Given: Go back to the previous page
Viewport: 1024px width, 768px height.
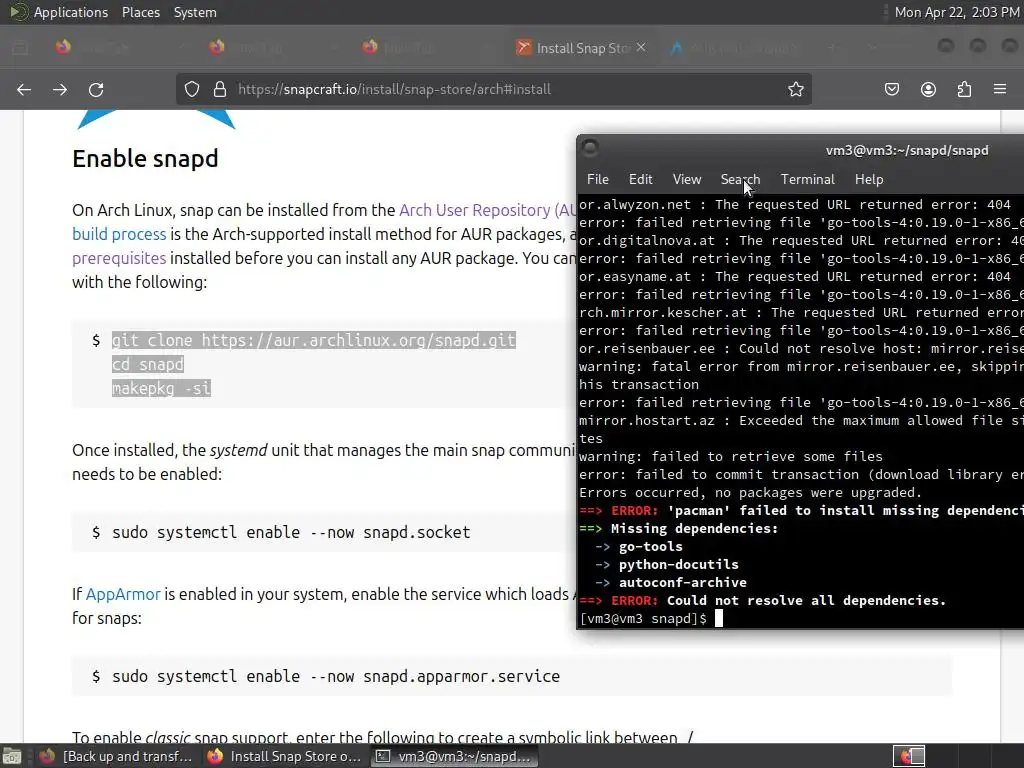Looking at the screenshot, I should tap(24, 89).
